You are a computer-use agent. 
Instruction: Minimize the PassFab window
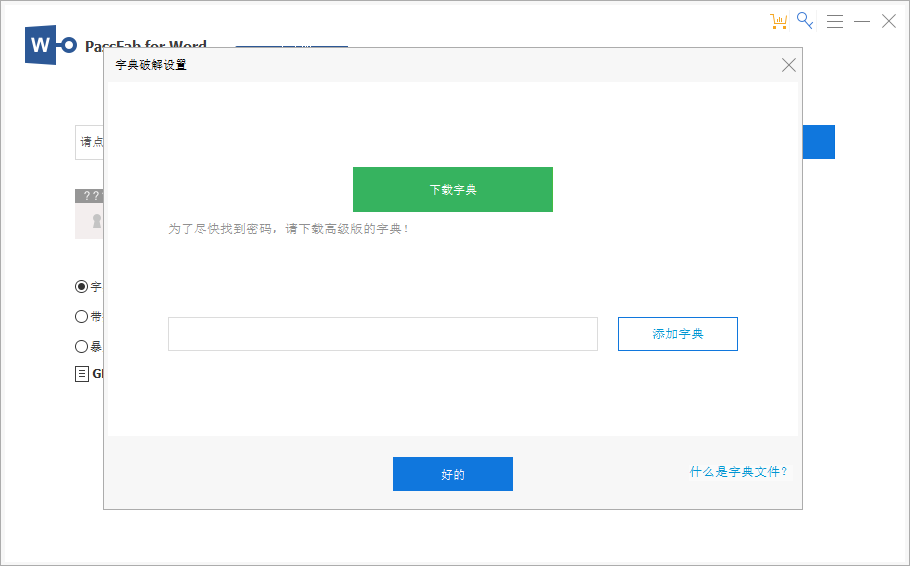pyautogui.click(x=862, y=21)
